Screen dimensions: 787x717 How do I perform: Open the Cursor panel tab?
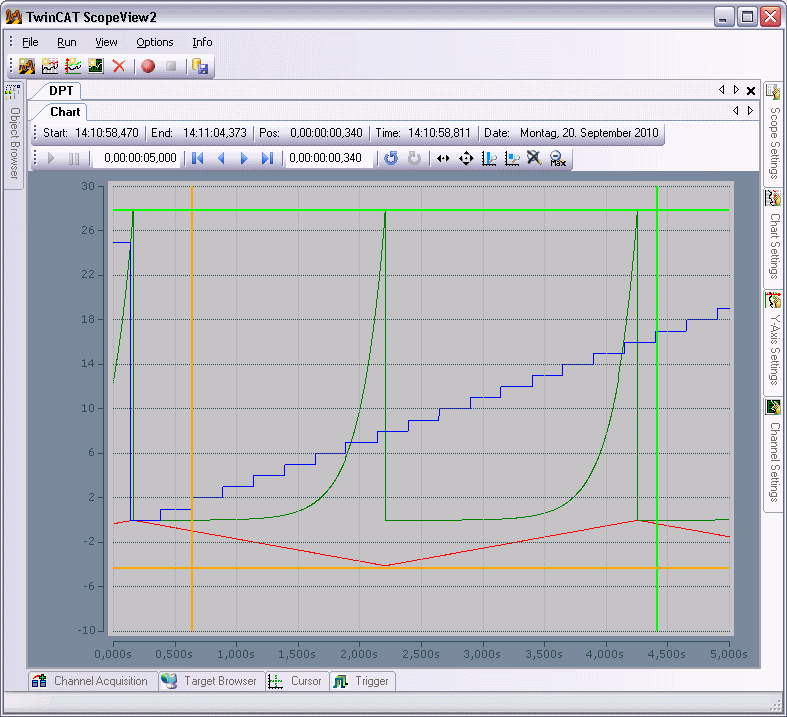click(297, 681)
